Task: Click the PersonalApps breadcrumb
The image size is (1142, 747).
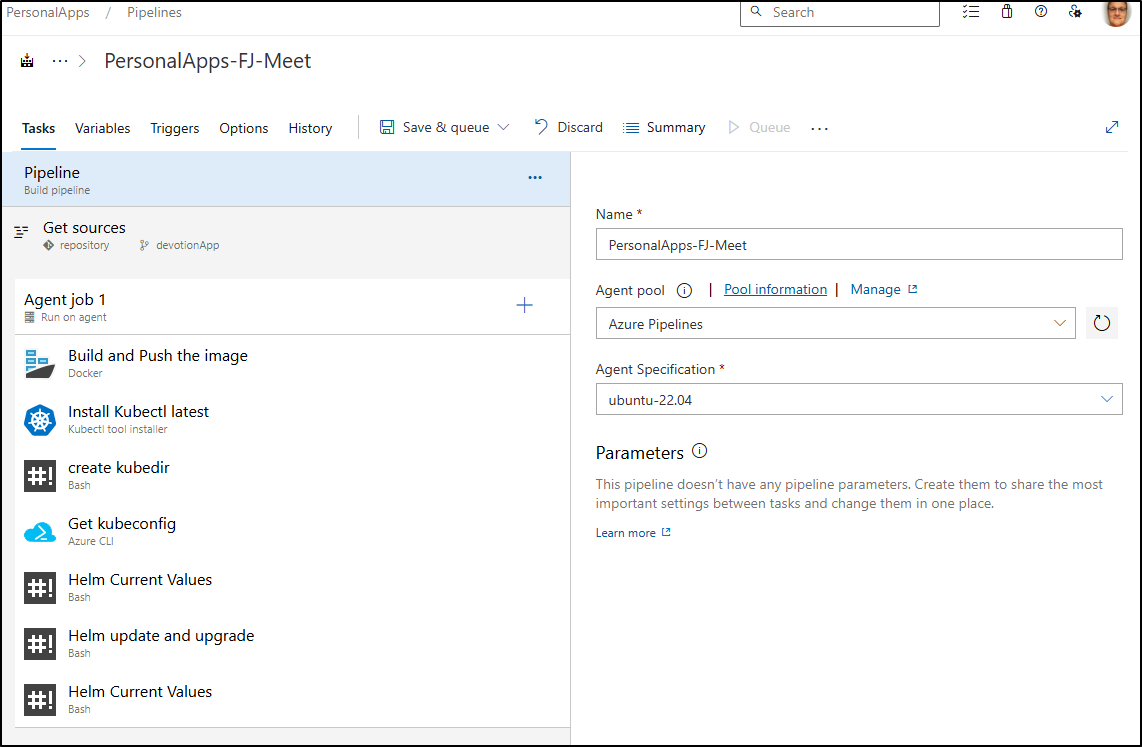Action: pyautogui.click(x=48, y=12)
